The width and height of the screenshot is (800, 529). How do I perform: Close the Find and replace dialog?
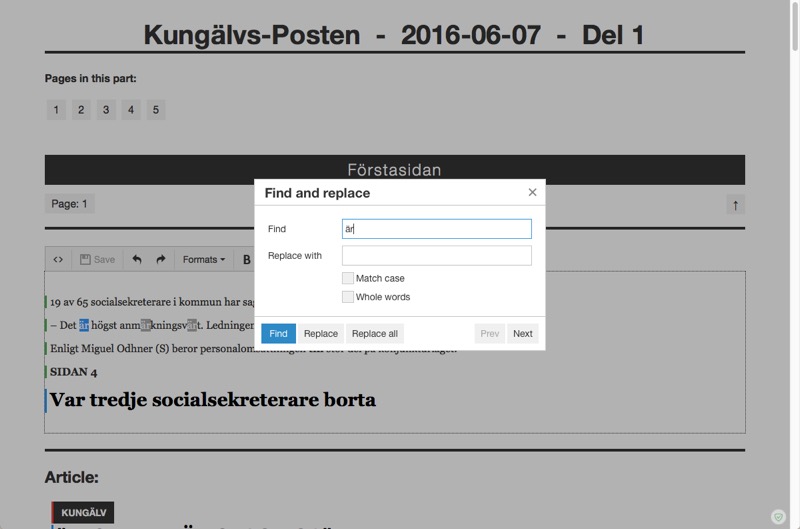coord(532,192)
